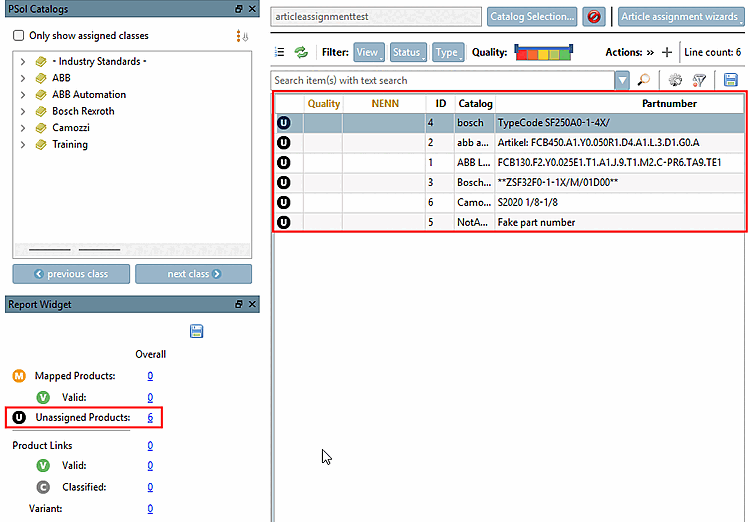Click the list view icon in toolbar
Viewport: 750px width, 522px height.
click(280, 52)
